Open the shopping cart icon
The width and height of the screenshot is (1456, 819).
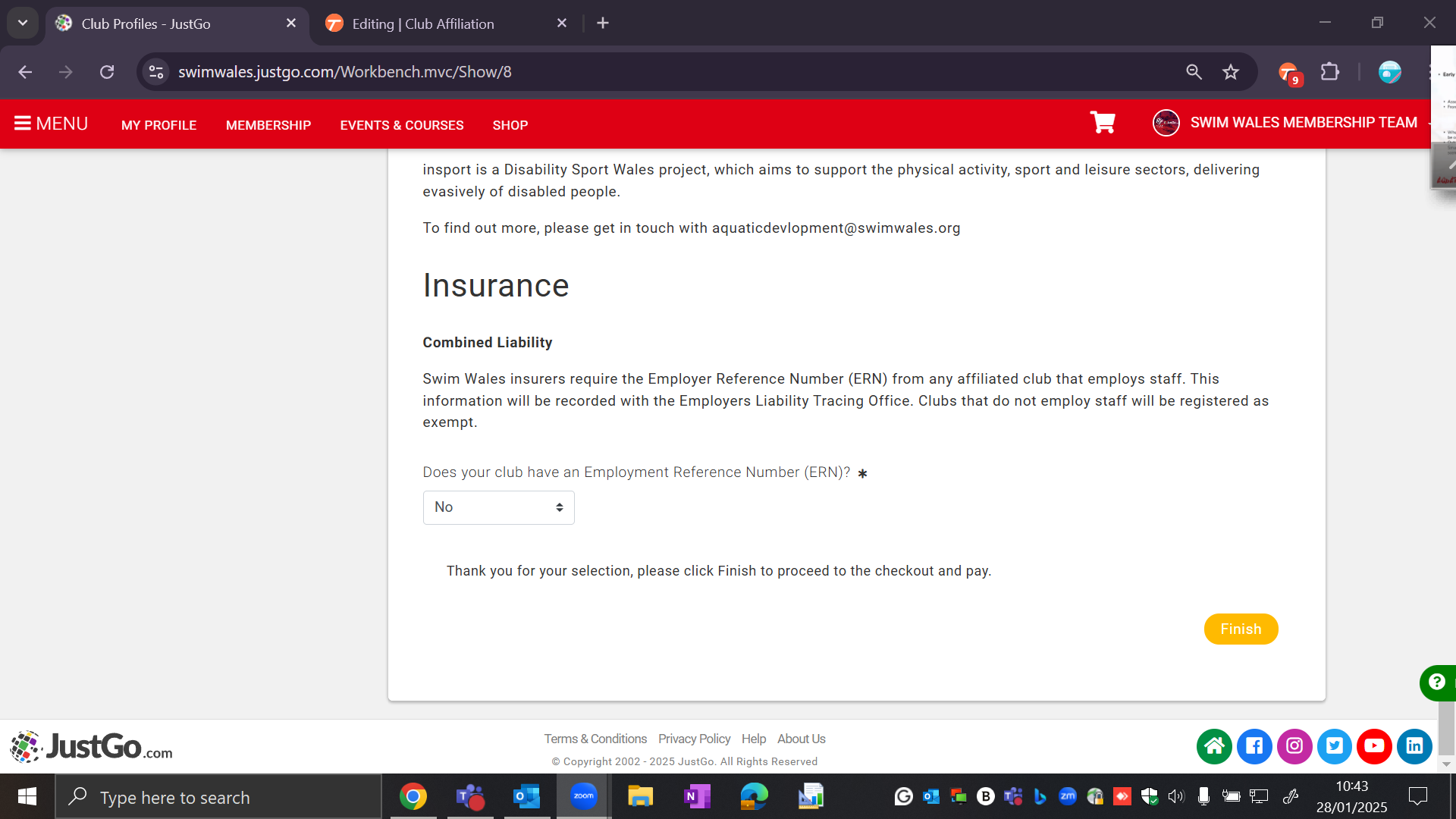[x=1103, y=123]
